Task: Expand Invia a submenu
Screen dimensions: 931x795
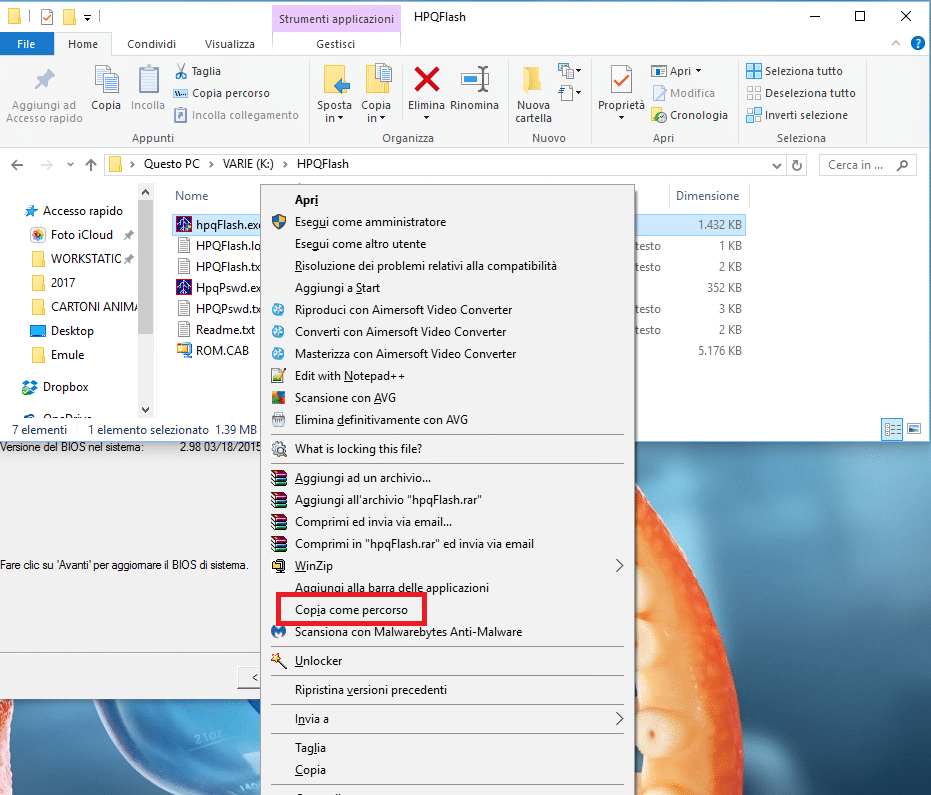Action: (619, 719)
